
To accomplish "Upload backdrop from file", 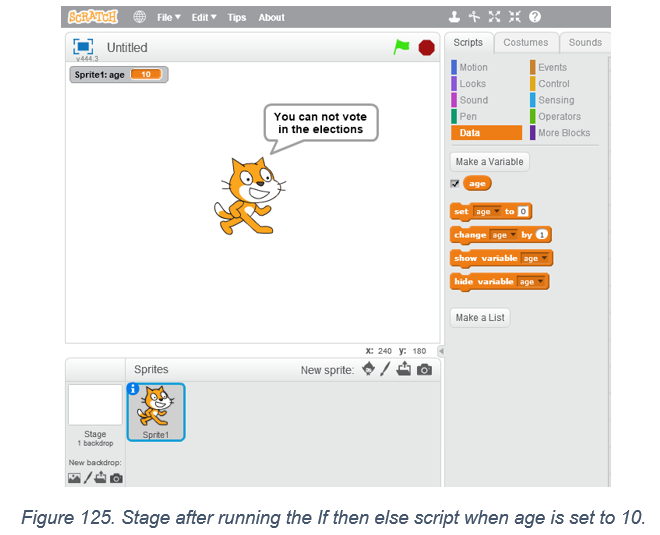I will (100, 477).
